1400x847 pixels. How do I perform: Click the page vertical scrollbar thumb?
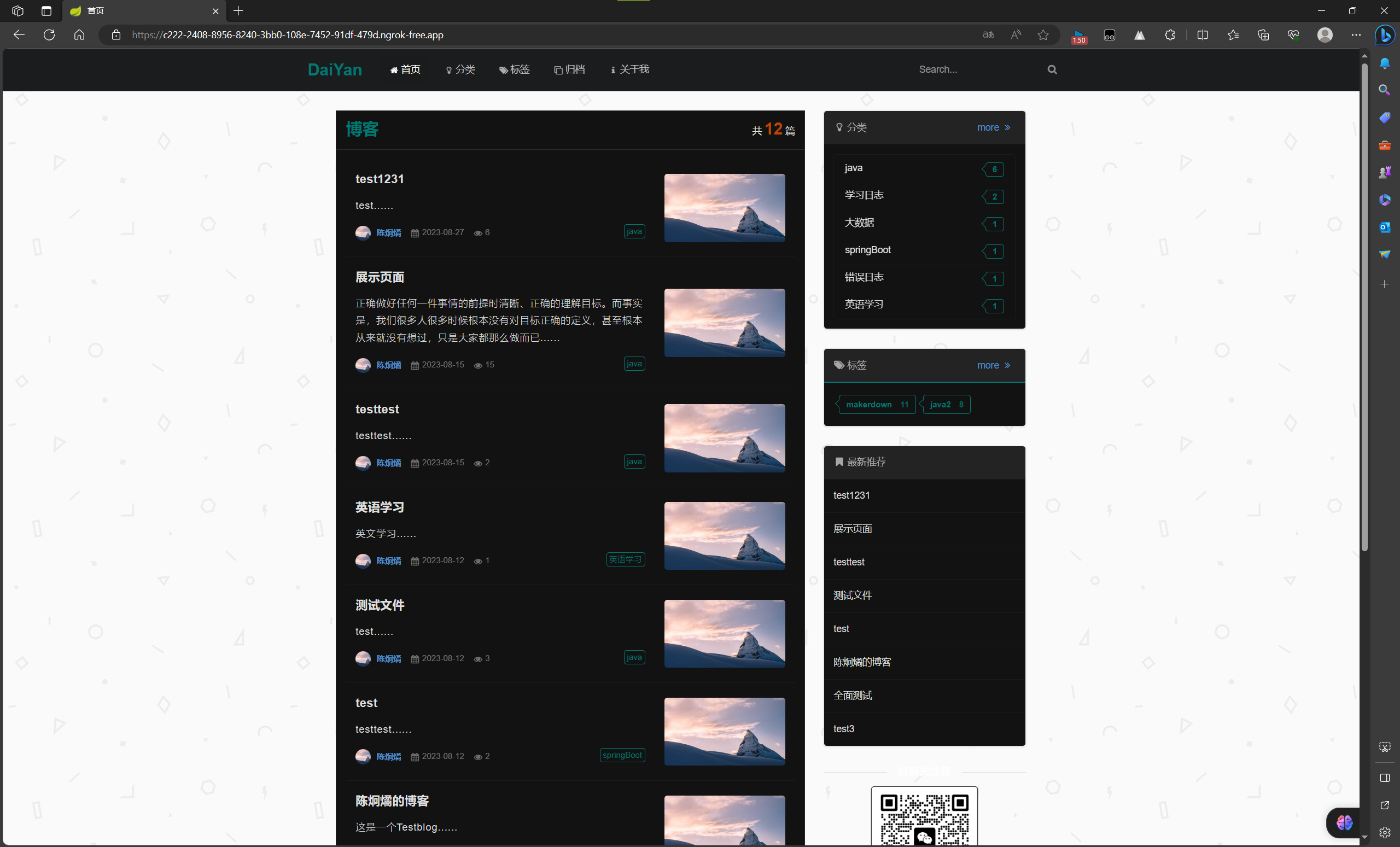tap(1364, 307)
